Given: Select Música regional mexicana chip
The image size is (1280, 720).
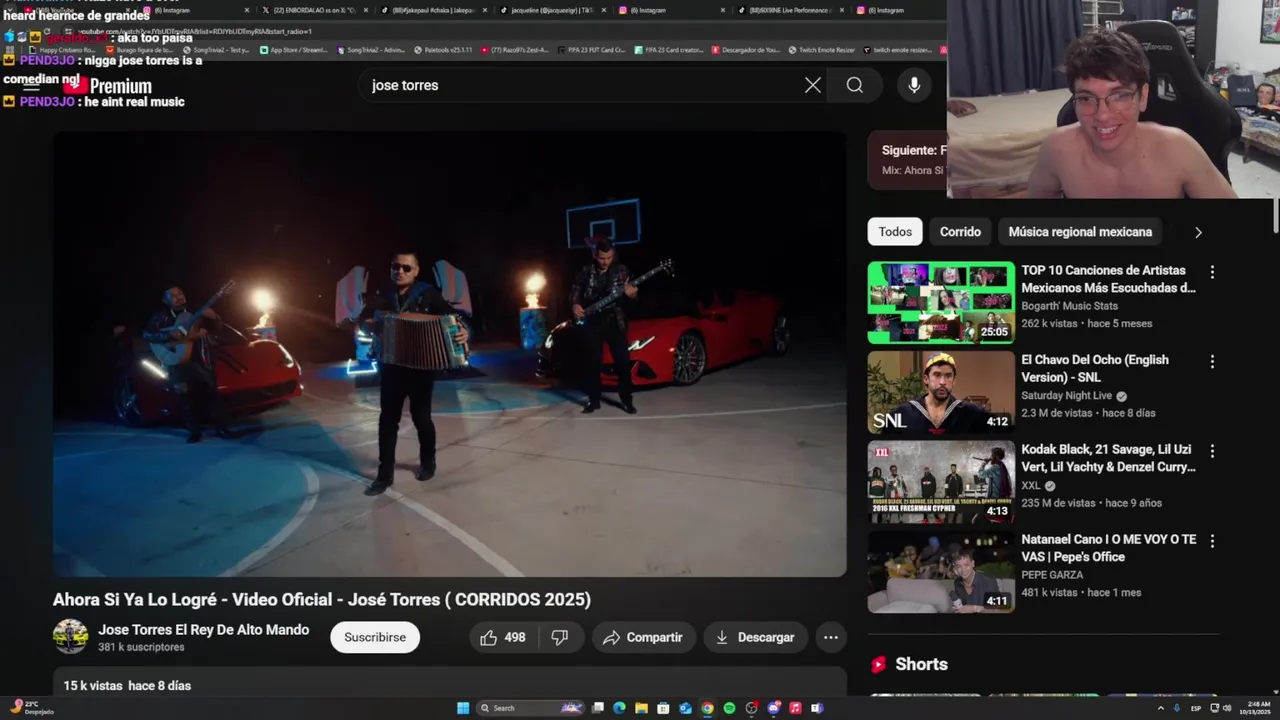Looking at the screenshot, I should (x=1080, y=232).
